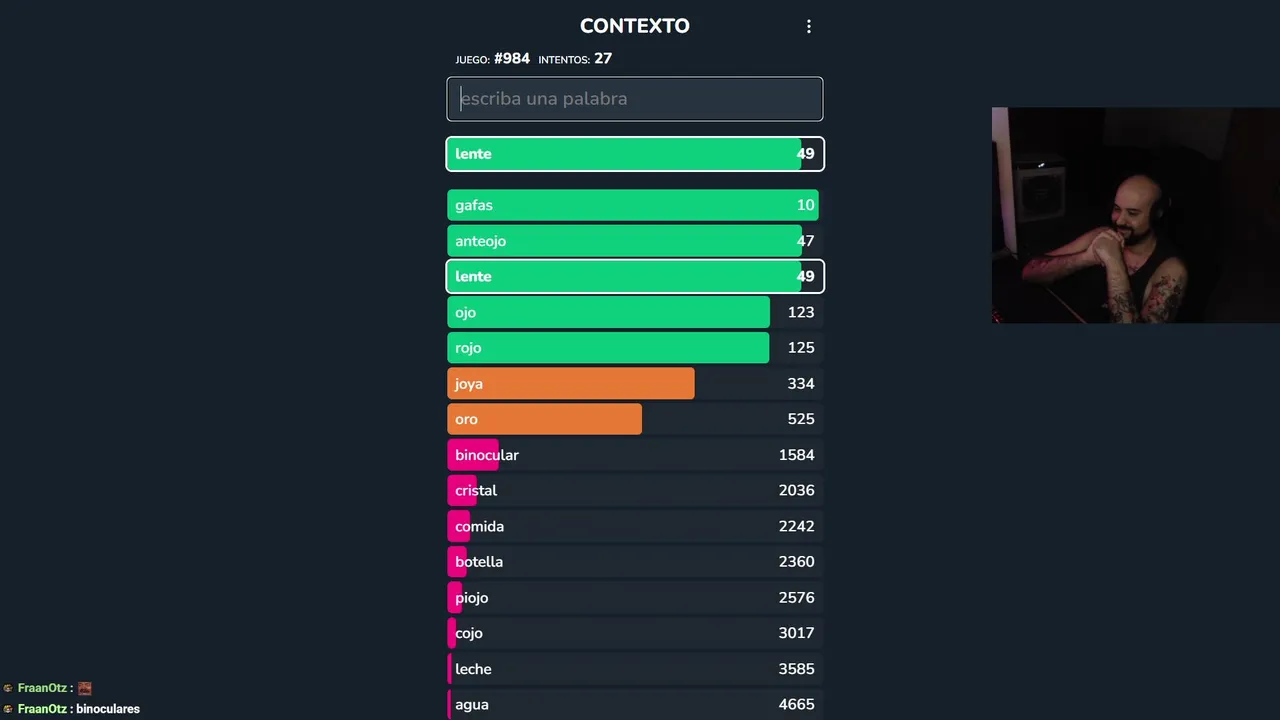Select the 'ojo' guess bar
The height and width of the screenshot is (720, 1280).
tap(634, 312)
